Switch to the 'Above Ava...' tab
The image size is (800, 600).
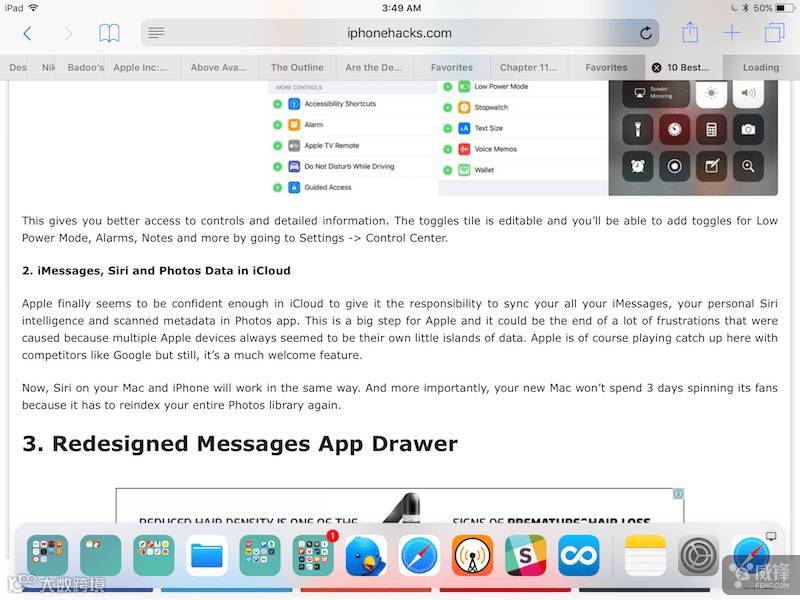click(218, 67)
